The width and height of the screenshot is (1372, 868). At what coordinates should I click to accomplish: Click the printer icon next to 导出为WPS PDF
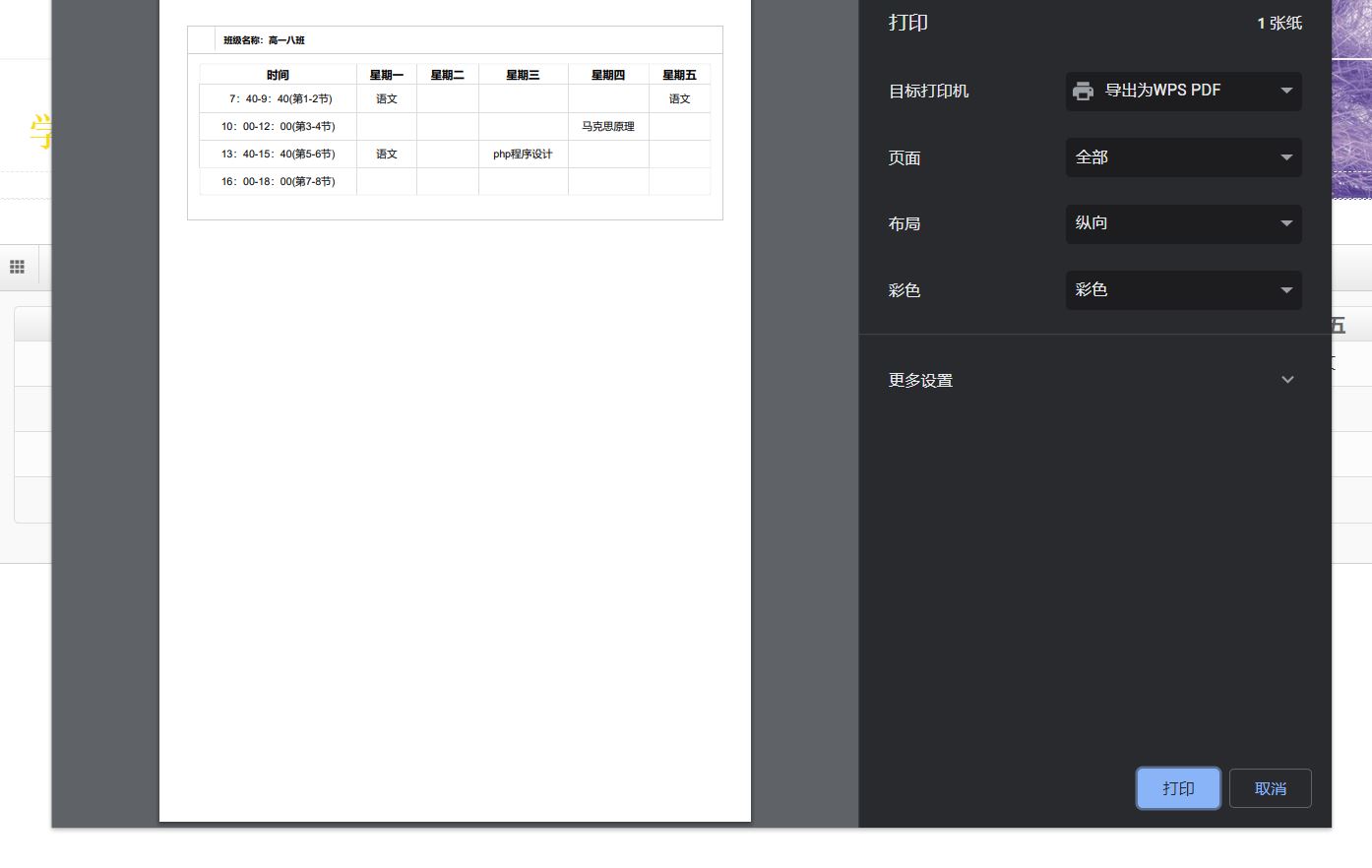pos(1083,91)
